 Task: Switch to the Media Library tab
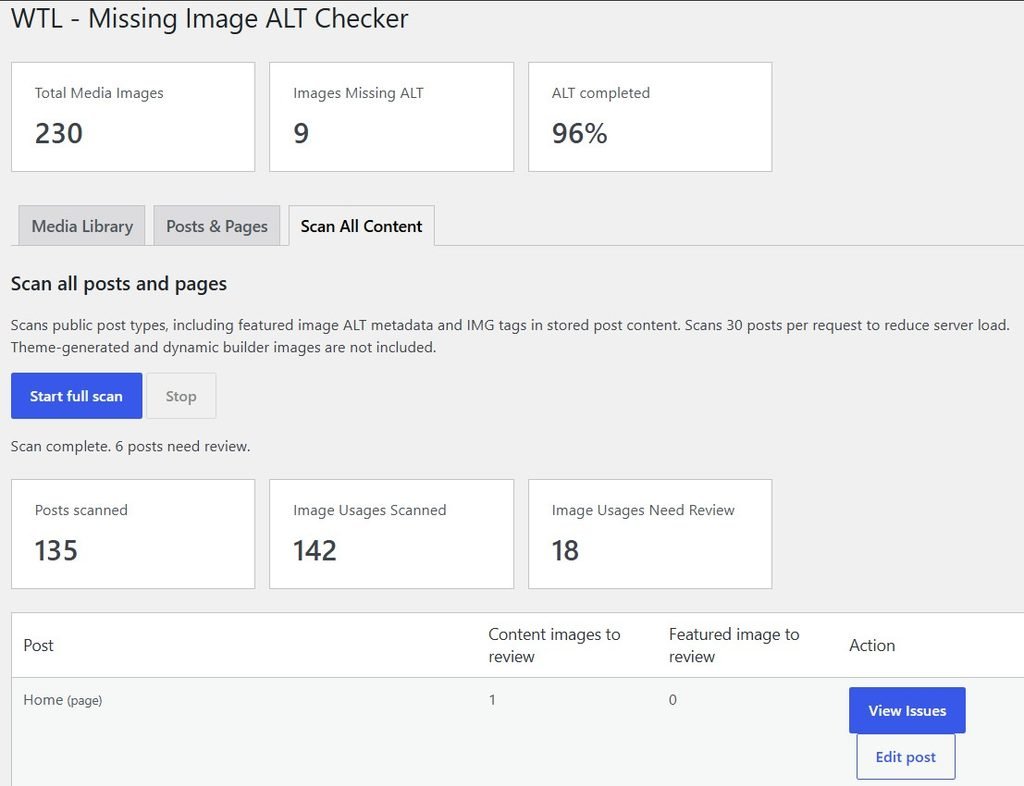point(82,226)
